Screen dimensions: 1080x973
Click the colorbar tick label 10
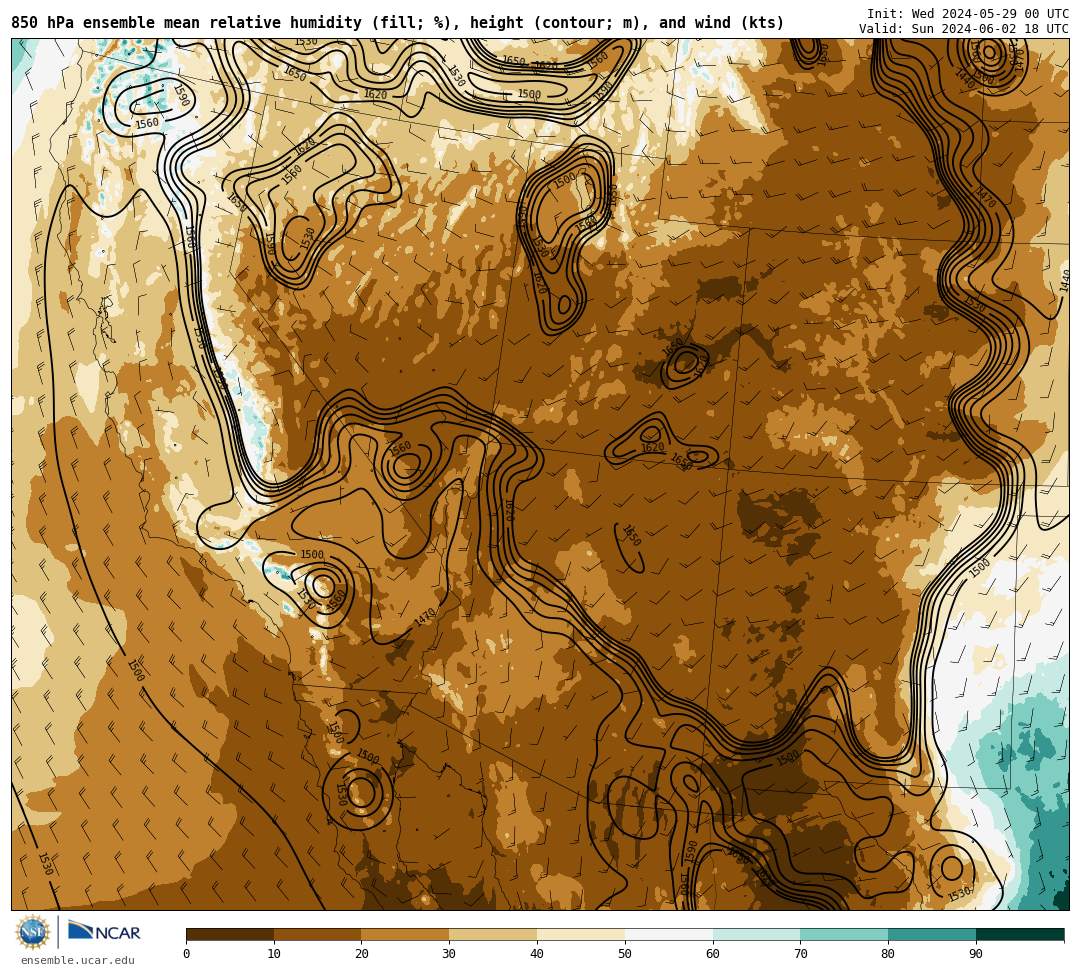(274, 954)
